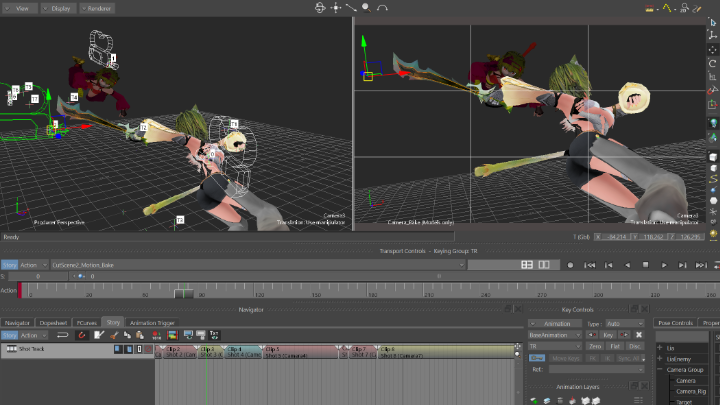Toggle second blue square on Shot Track

tap(129, 349)
